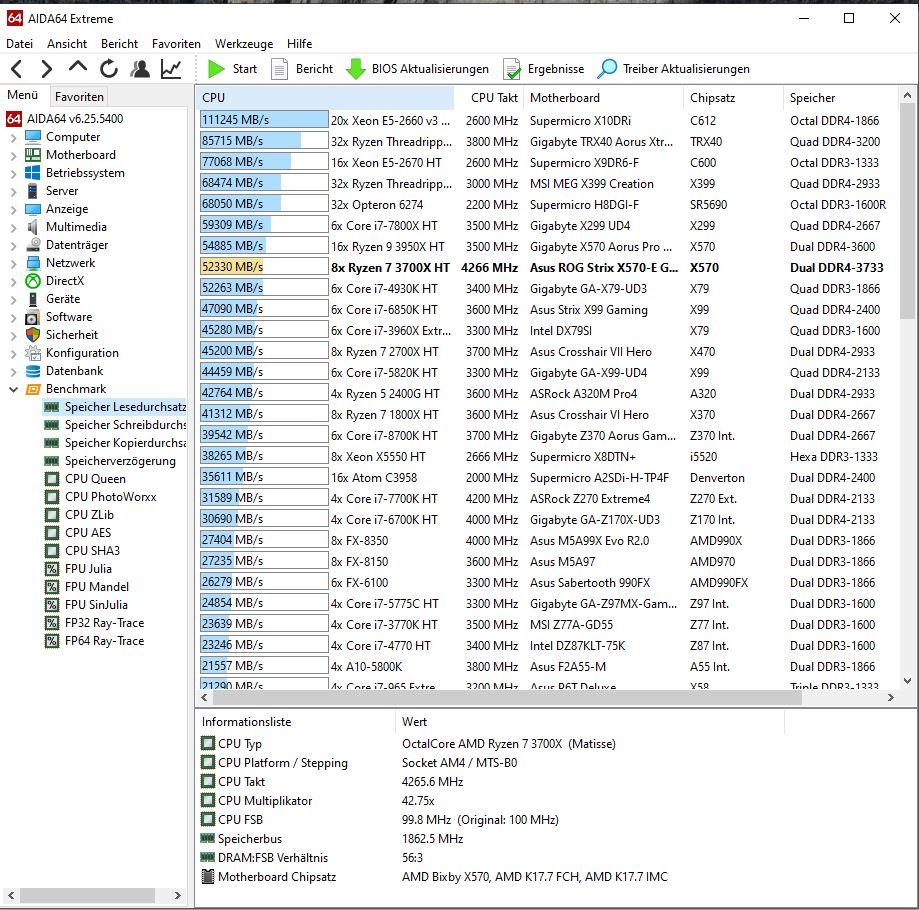Screen dimensions: 919x910
Task: Go back with the left arrow icon
Action: tap(16, 69)
